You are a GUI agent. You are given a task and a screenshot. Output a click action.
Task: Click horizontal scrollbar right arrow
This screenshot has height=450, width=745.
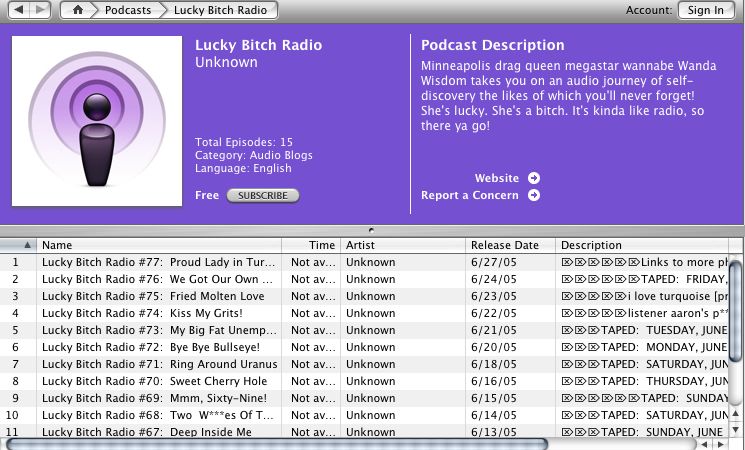coord(721,445)
